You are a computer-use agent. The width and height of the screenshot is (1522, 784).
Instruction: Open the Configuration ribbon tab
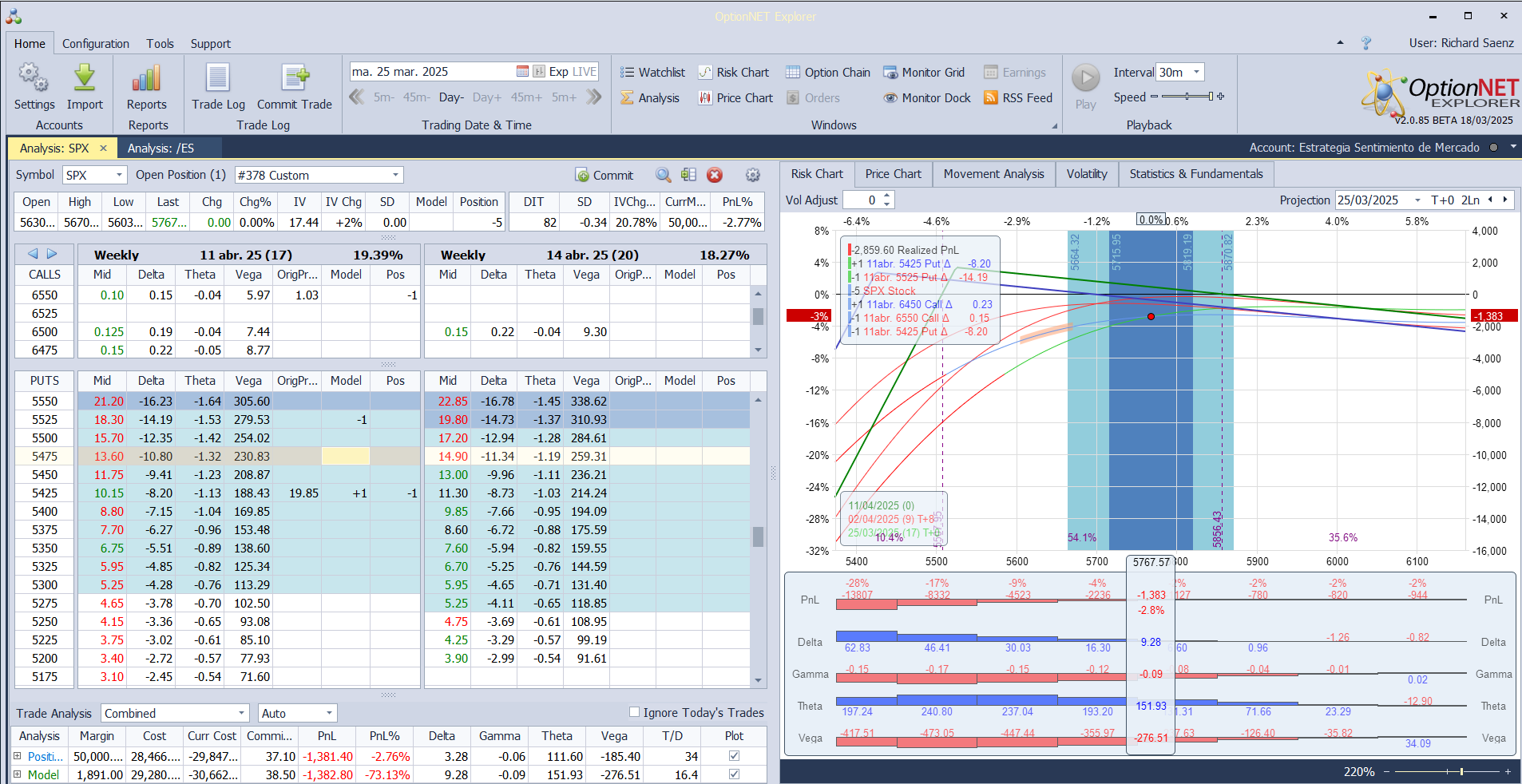tap(96, 44)
